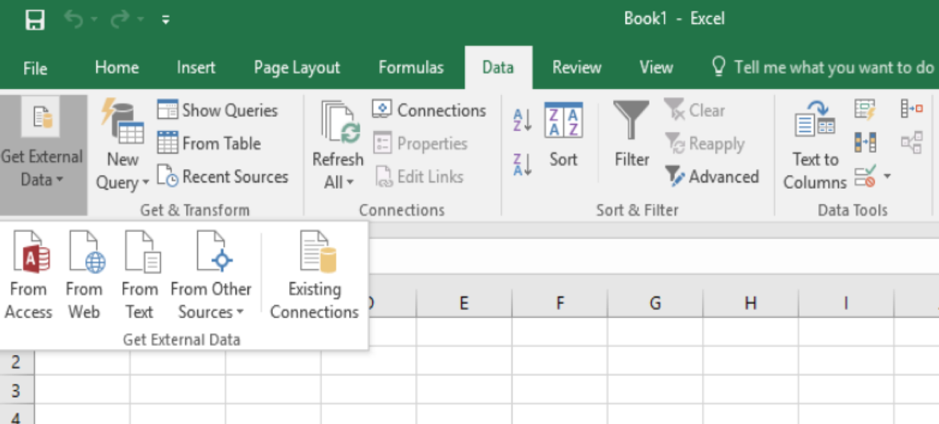Screen dimensions: 939x424
Task: Click the Refresh All icon
Action: (x=340, y=123)
